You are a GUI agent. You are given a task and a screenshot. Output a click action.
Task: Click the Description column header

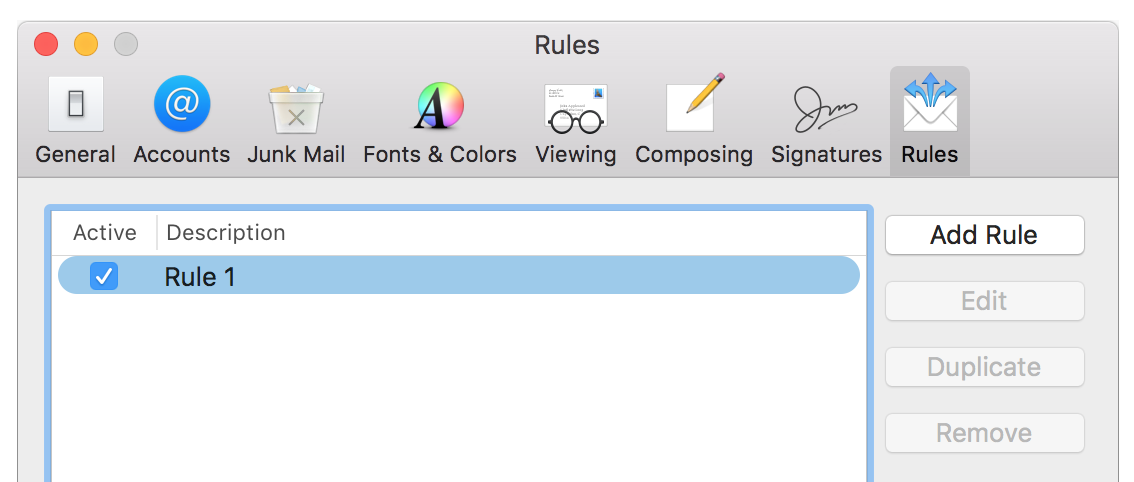click(x=226, y=232)
